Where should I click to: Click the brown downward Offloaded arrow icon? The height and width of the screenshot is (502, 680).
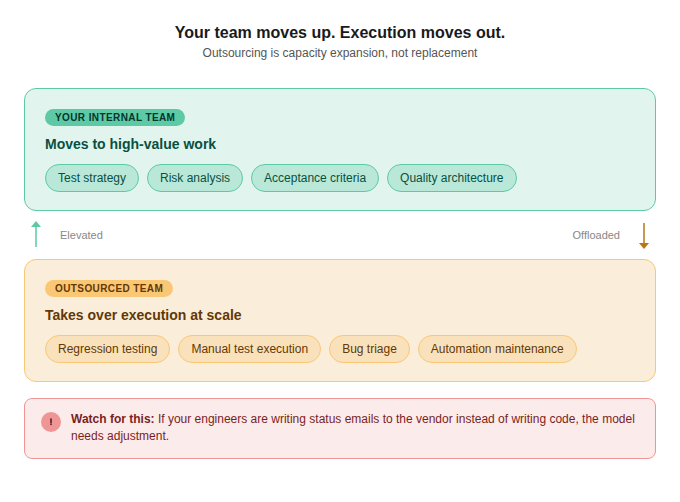[644, 235]
